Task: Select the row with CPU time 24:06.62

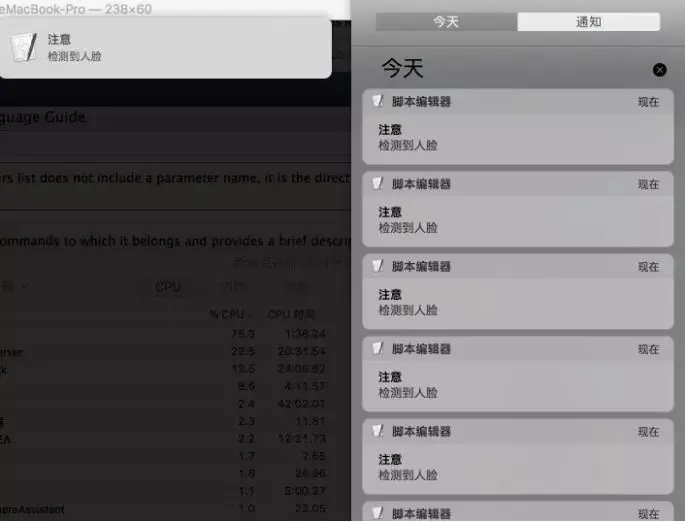Action: (175, 369)
